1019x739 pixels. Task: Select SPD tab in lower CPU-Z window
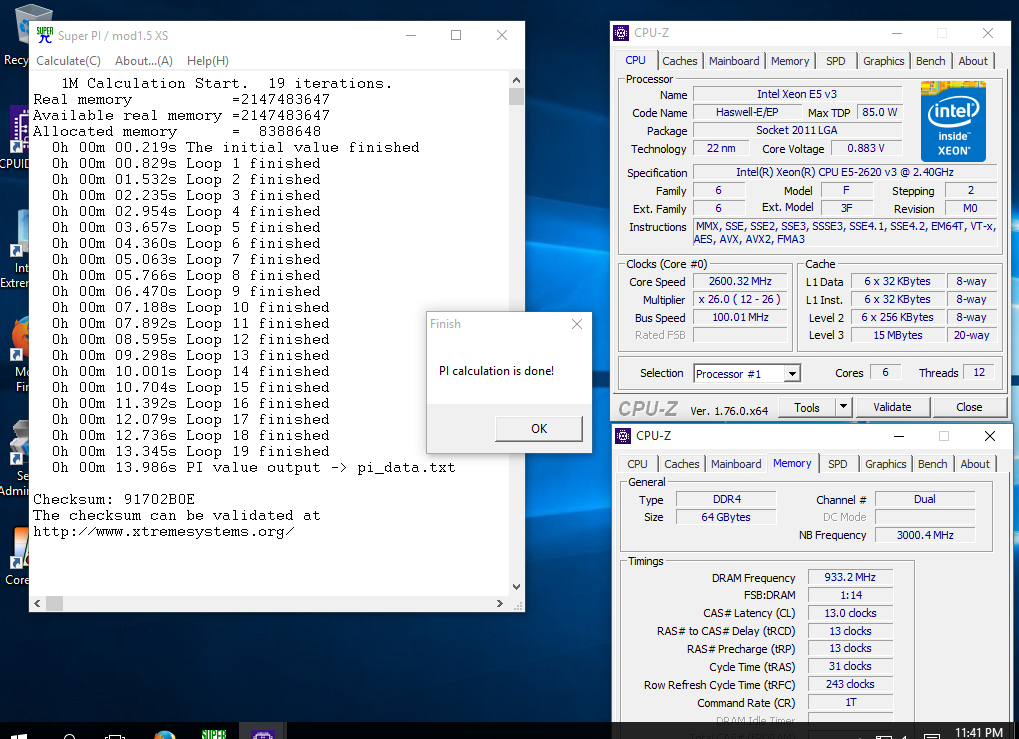pyautogui.click(x=838, y=464)
